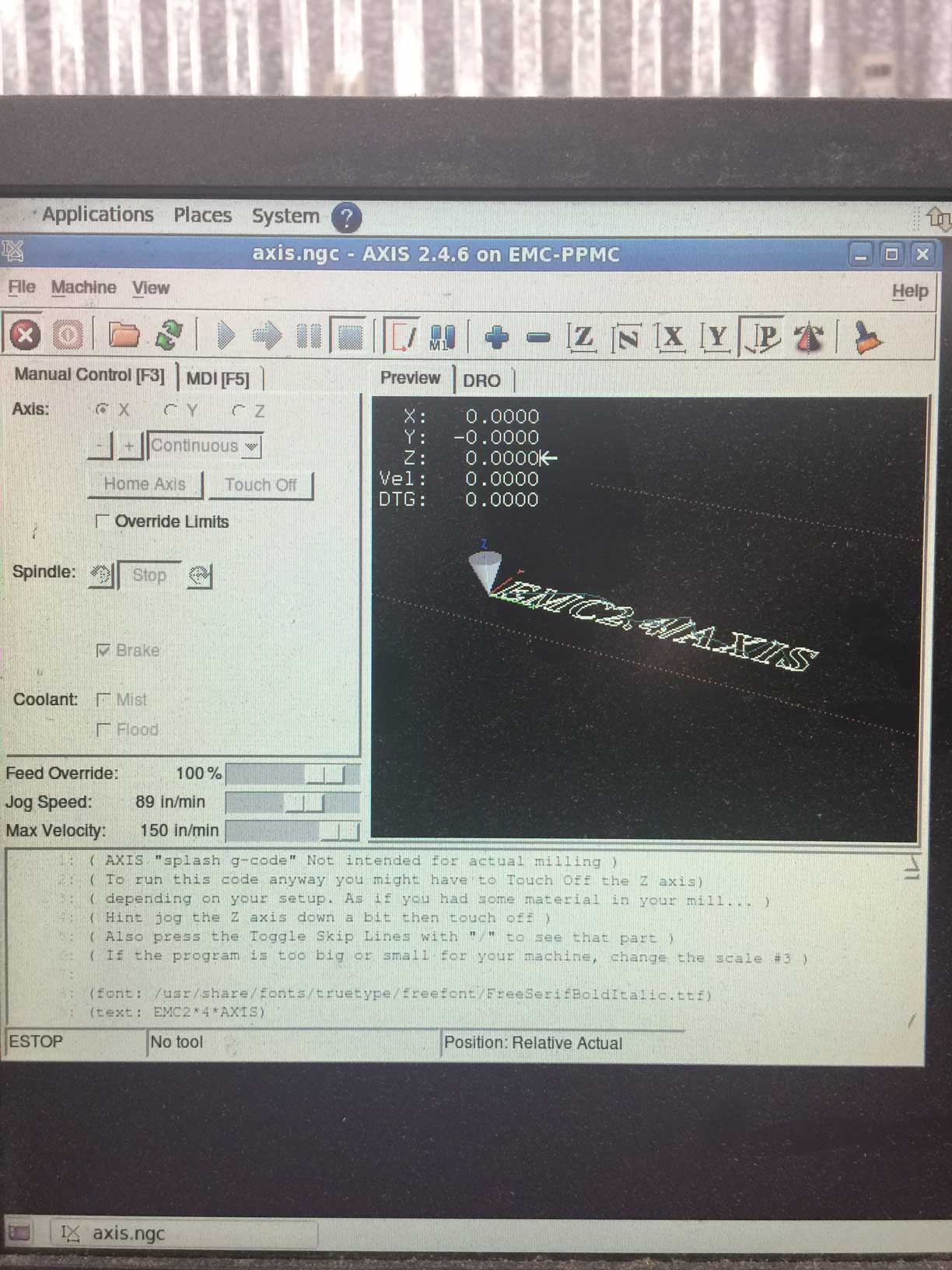The width and height of the screenshot is (952, 1270).
Task: Click the Home Axis button
Action: (145, 484)
